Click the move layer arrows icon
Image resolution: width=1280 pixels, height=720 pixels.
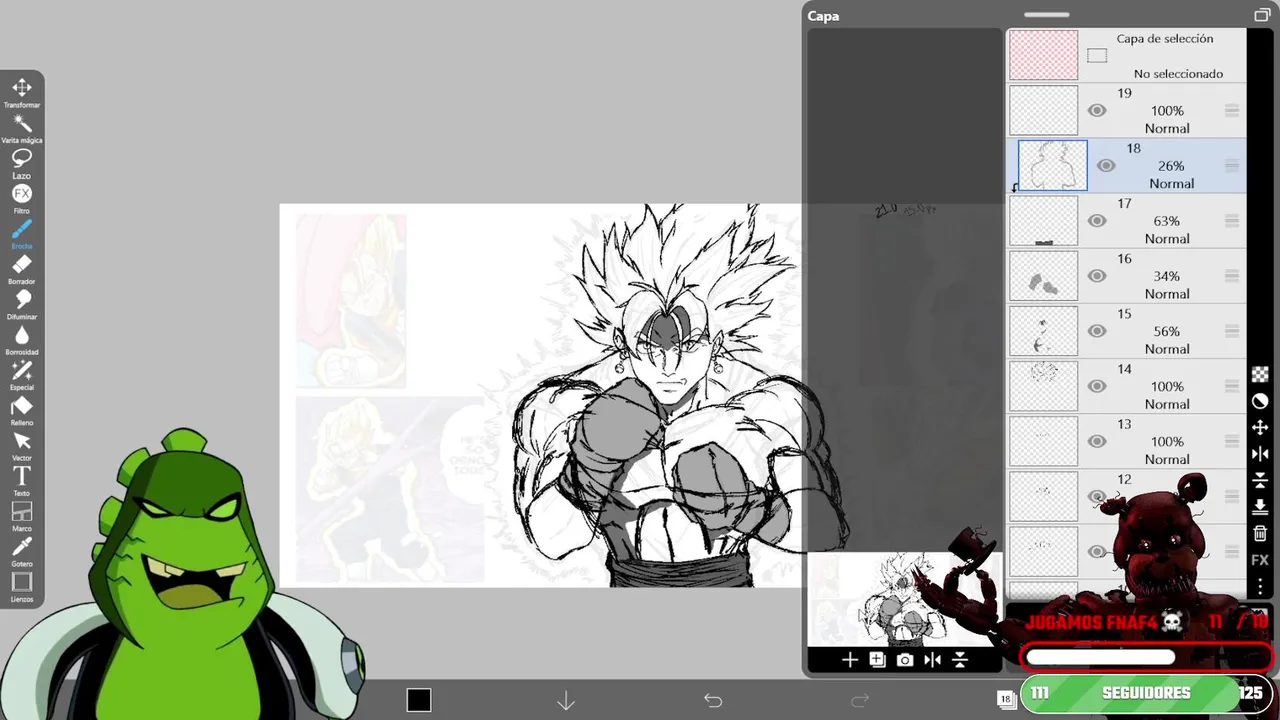pos(1260,428)
